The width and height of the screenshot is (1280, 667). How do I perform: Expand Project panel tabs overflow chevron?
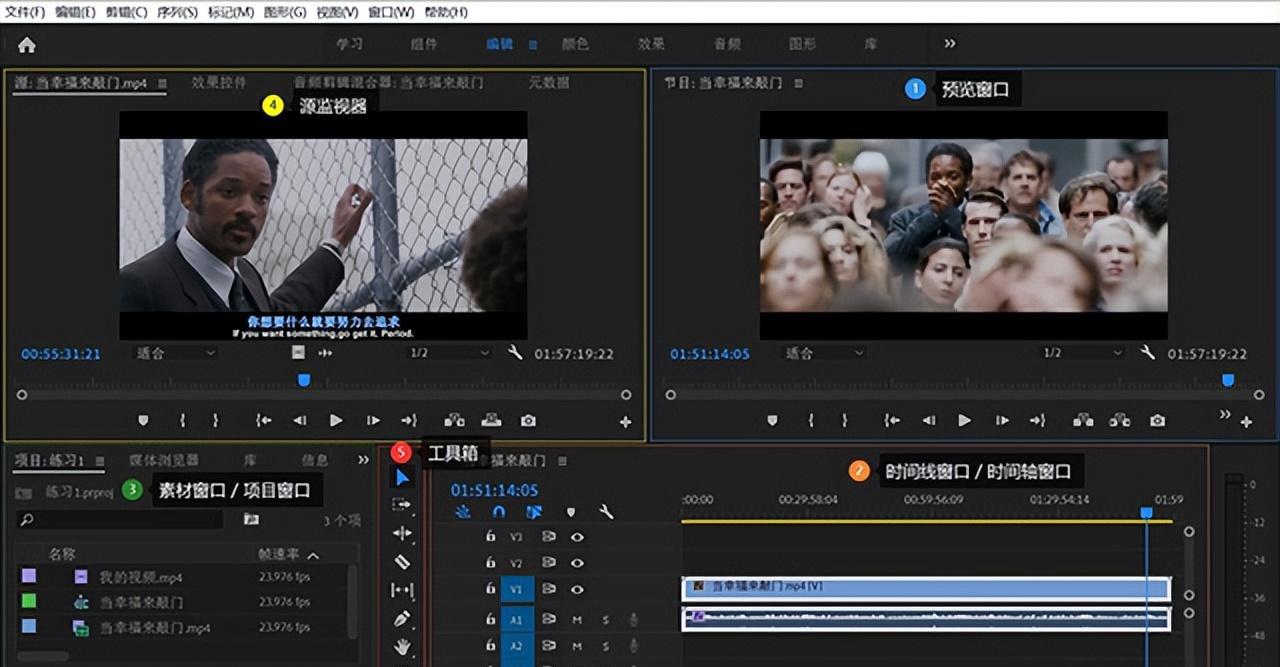tap(363, 460)
